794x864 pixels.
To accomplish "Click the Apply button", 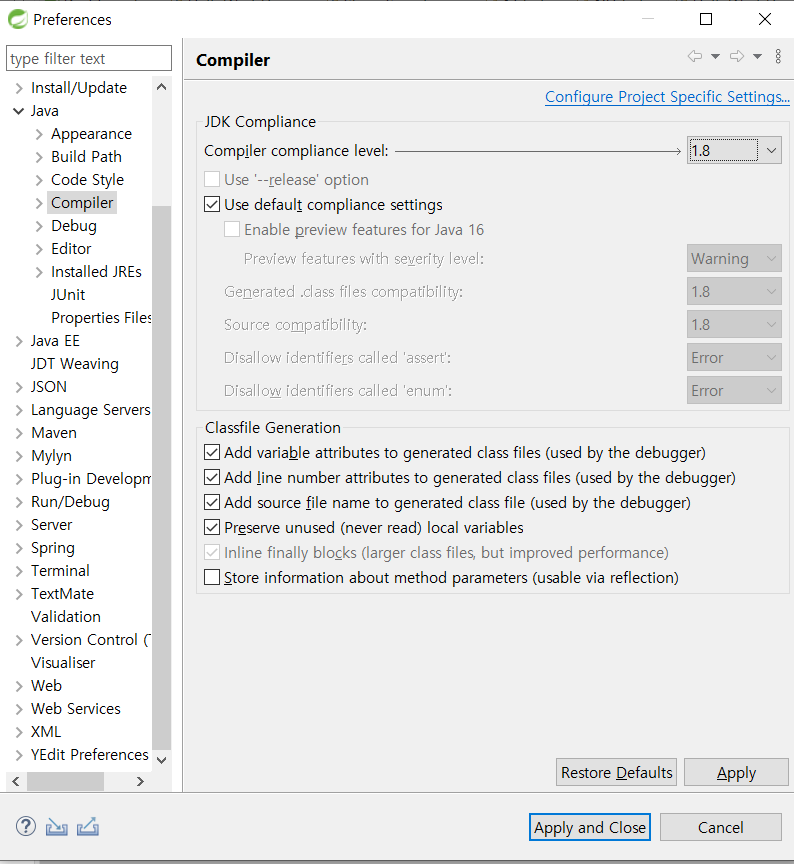I will pos(736,773).
